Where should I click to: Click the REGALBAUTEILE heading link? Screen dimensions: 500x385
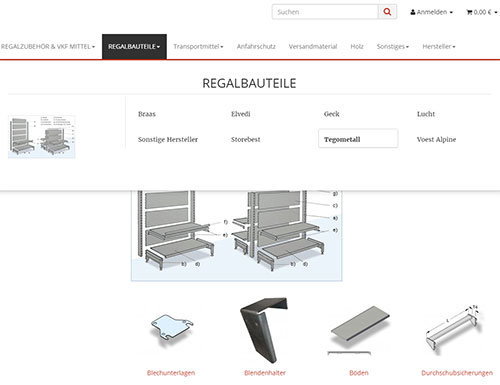click(249, 83)
